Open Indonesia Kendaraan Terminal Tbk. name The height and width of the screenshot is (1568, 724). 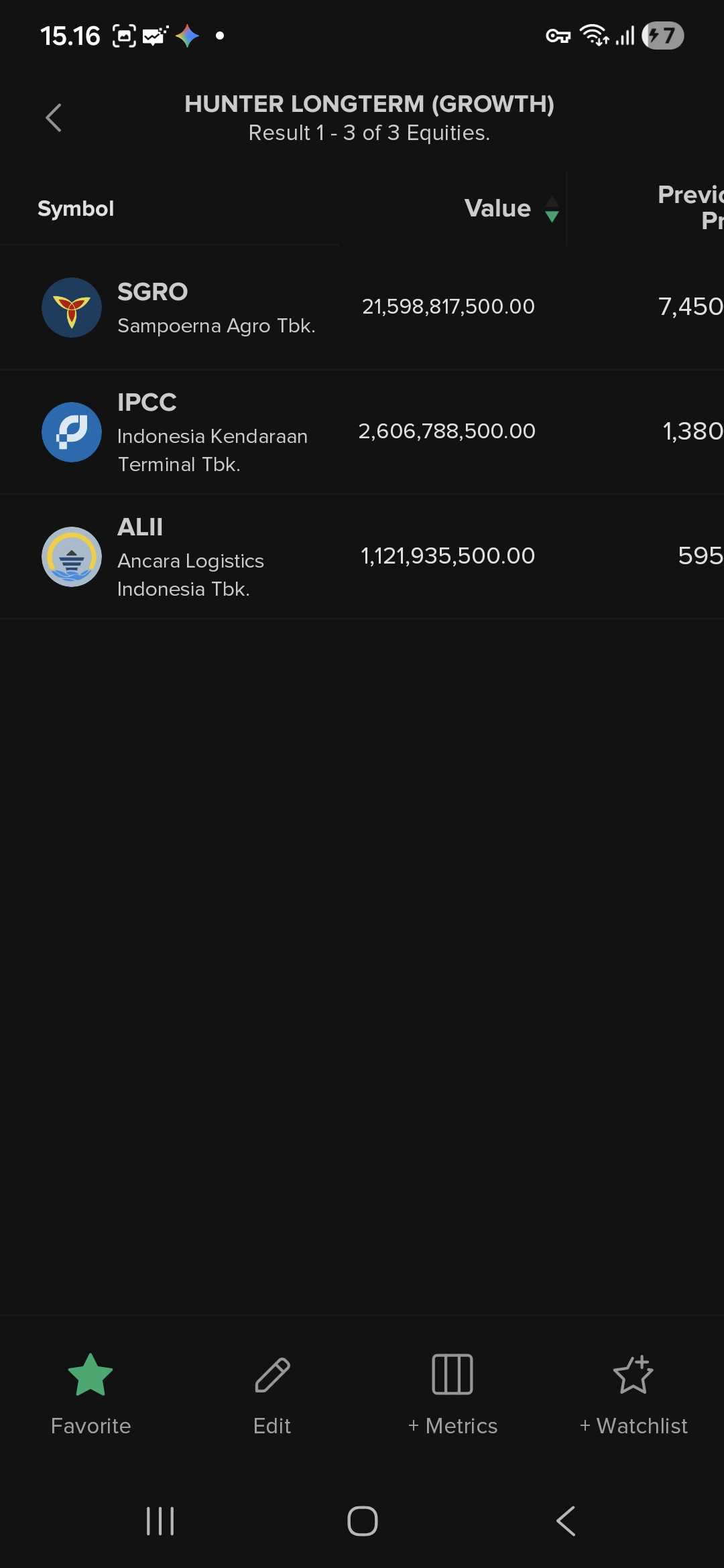pyautogui.click(x=213, y=450)
